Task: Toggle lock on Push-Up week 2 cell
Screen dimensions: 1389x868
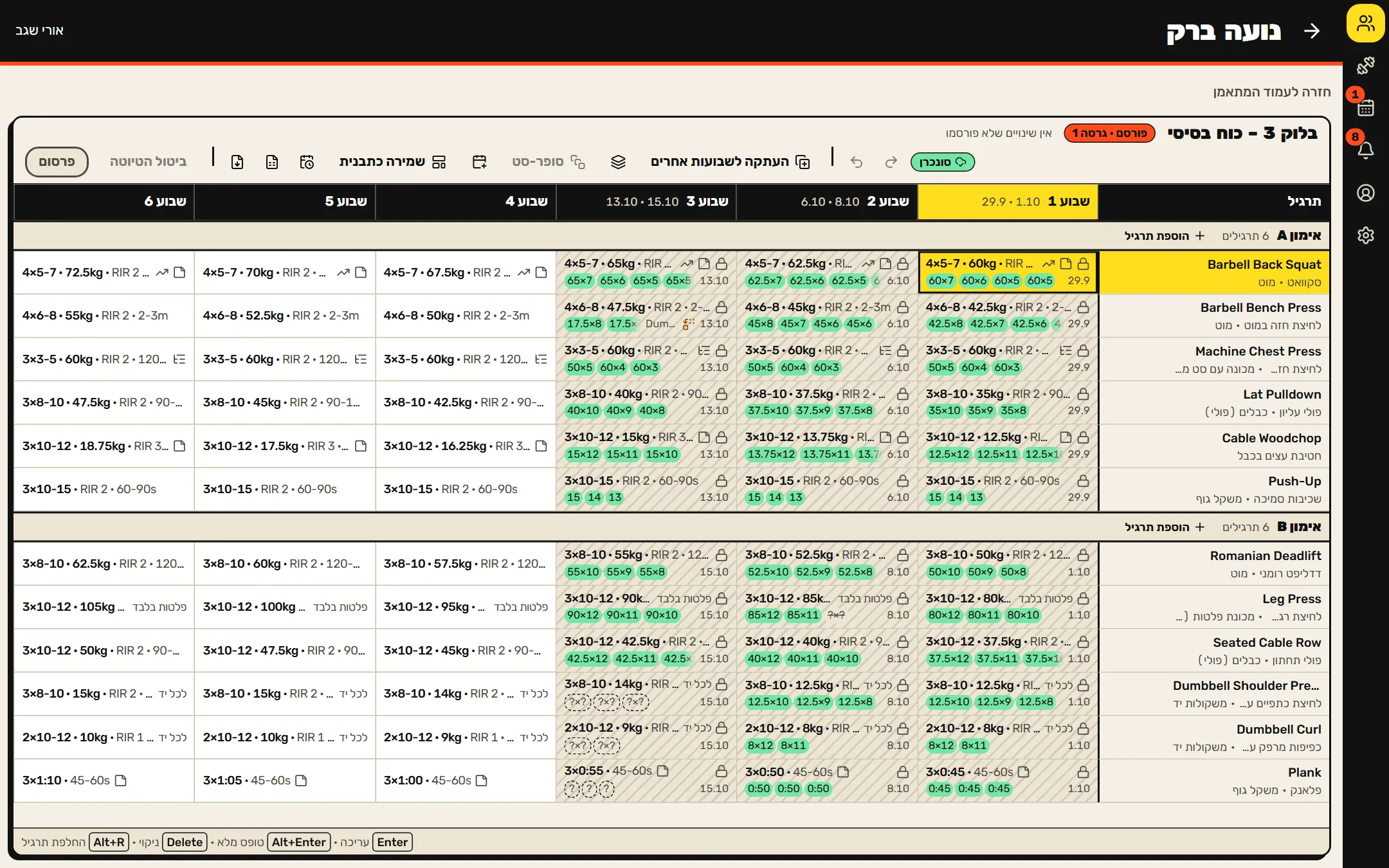Action: pyautogui.click(x=903, y=481)
